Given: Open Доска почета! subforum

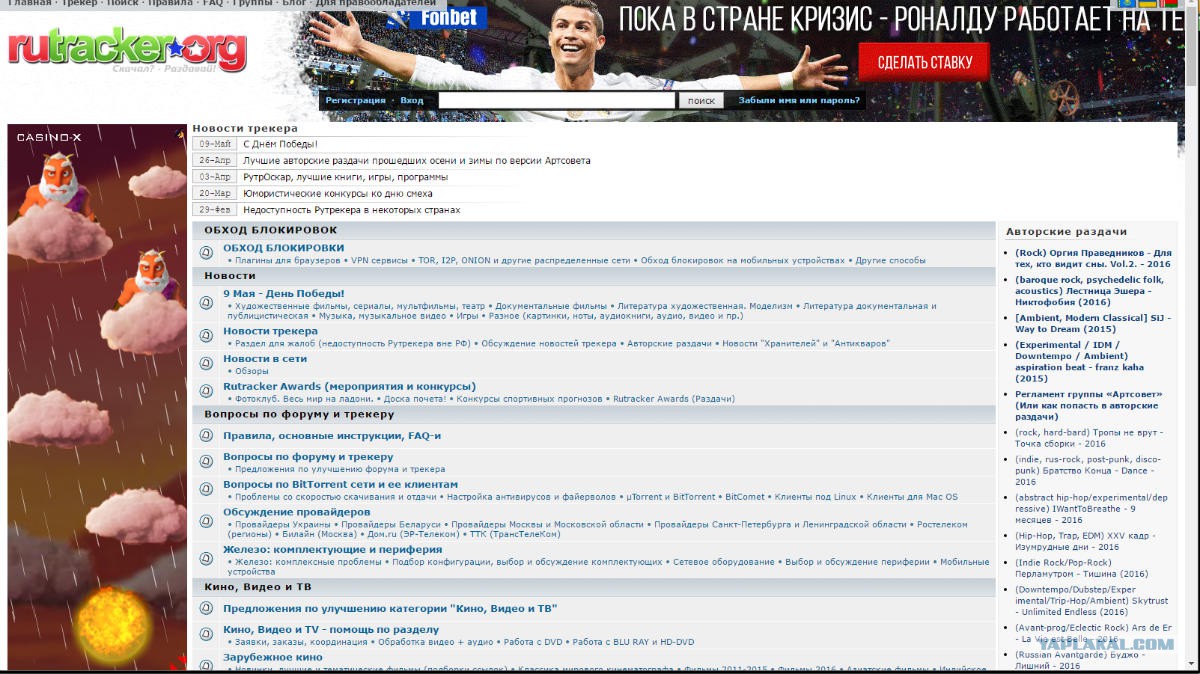Looking at the screenshot, I should (x=413, y=399).
